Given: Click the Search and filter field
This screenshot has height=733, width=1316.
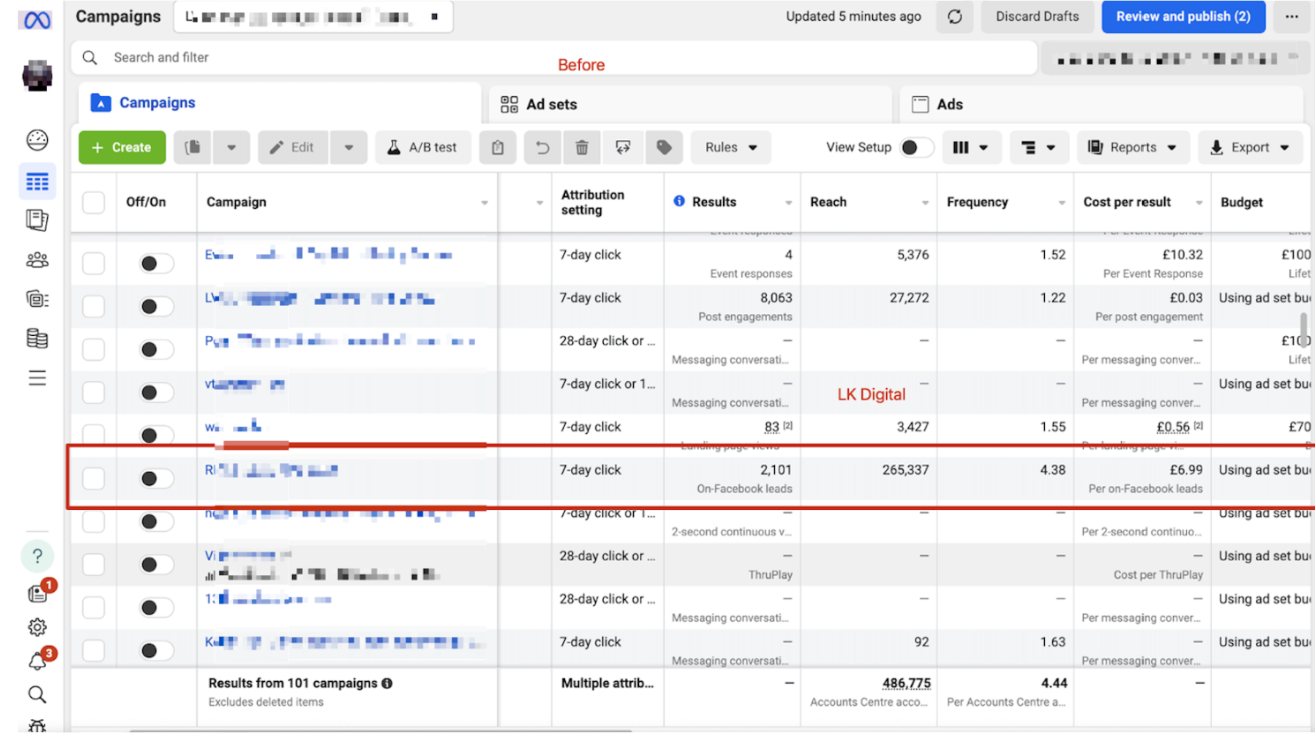Looking at the screenshot, I should point(554,58).
